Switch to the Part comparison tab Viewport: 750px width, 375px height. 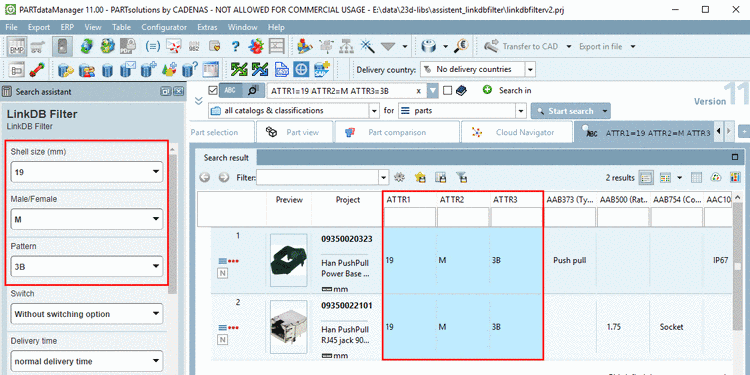pyautogui.click(x=397, y=132)
